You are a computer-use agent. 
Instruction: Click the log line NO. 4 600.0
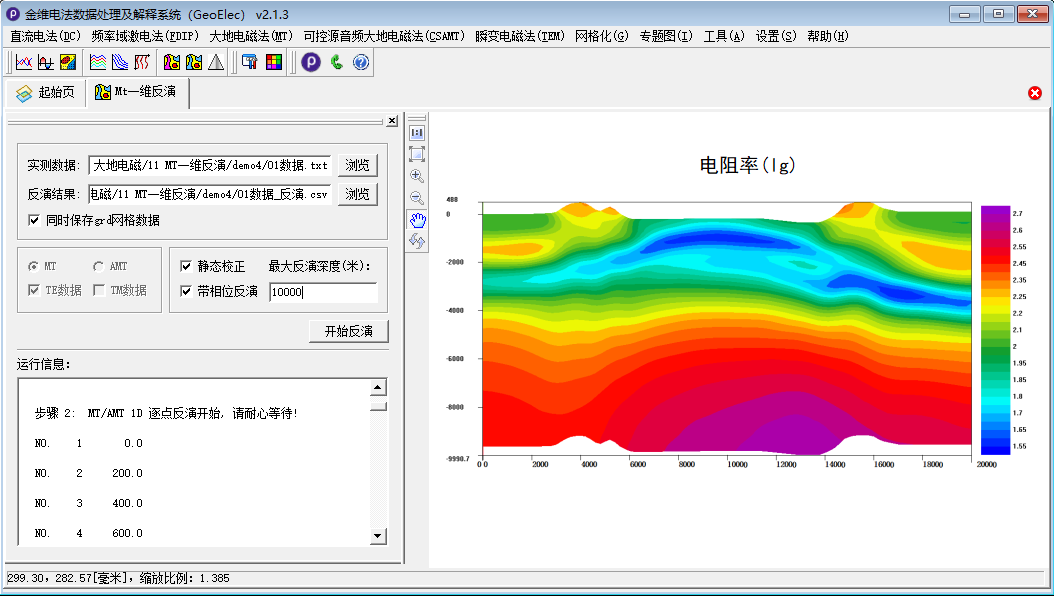(x=89, y=534)
